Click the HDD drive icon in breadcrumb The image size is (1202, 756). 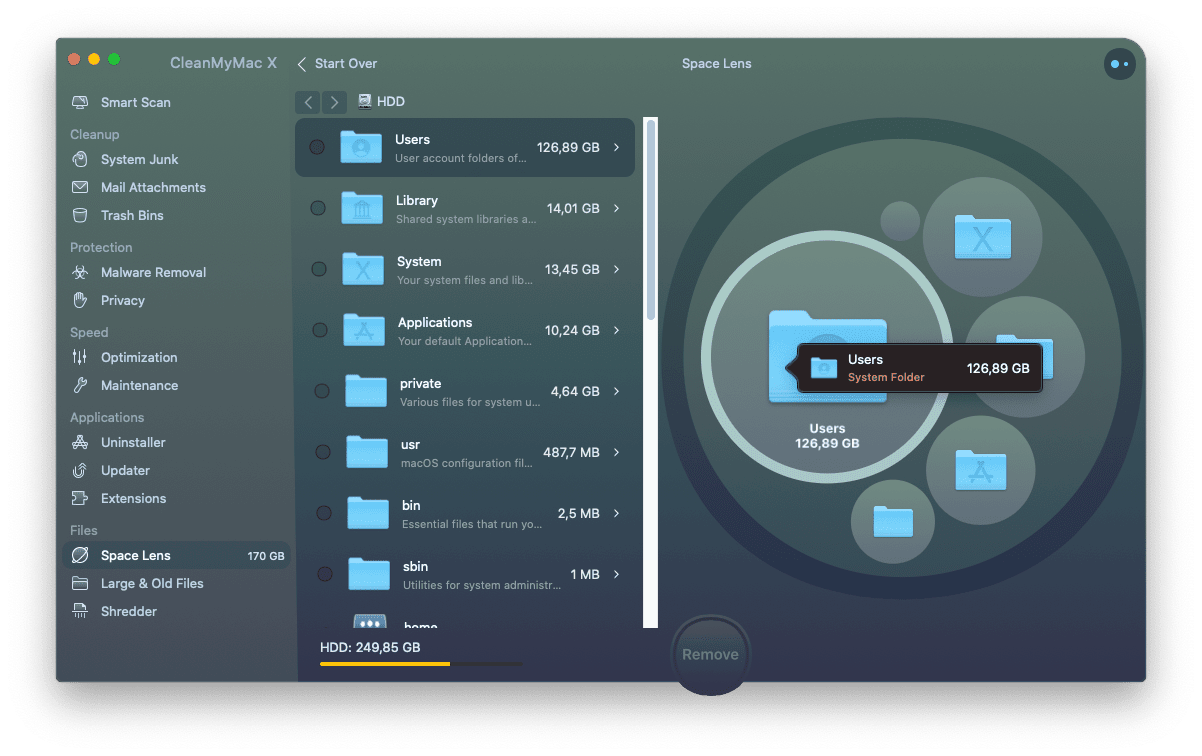pyautogui.click(x=365, y=101)
